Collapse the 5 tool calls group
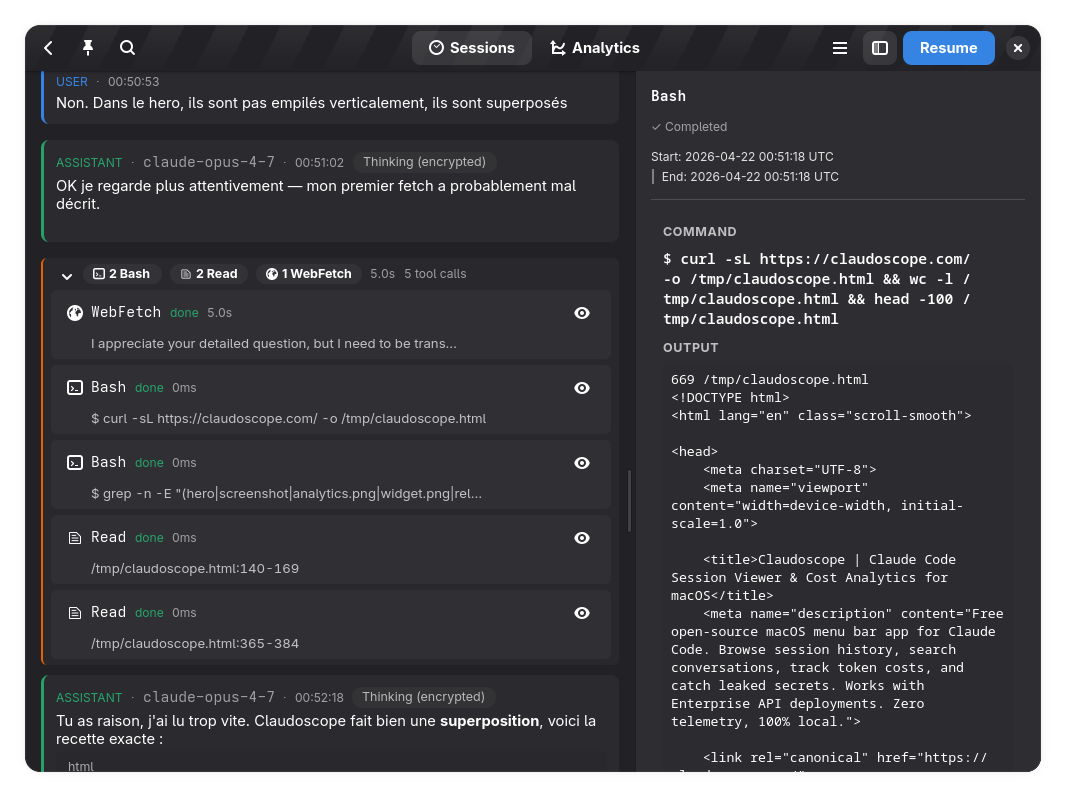1066x797 pixels. 67,275
